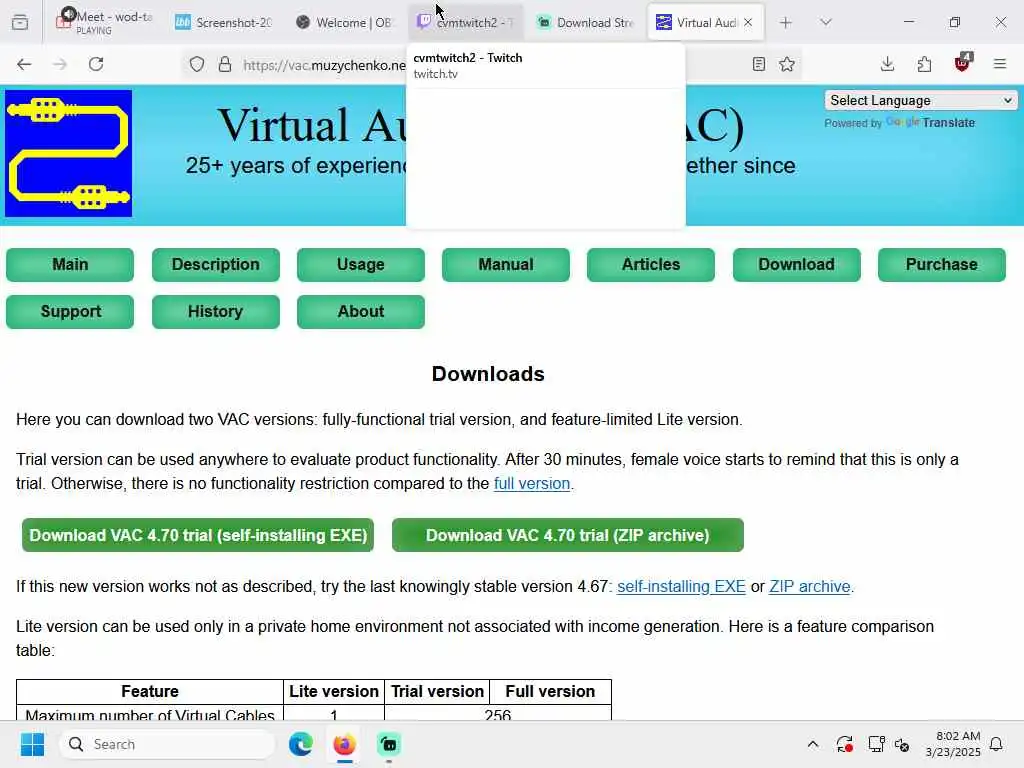Open the notifications bell icon

point(996,744)
